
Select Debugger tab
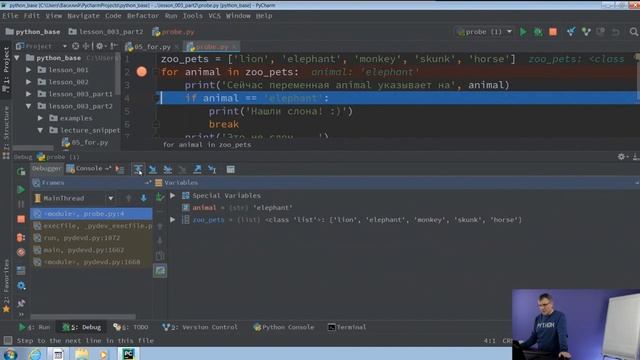tap(46, 169)
